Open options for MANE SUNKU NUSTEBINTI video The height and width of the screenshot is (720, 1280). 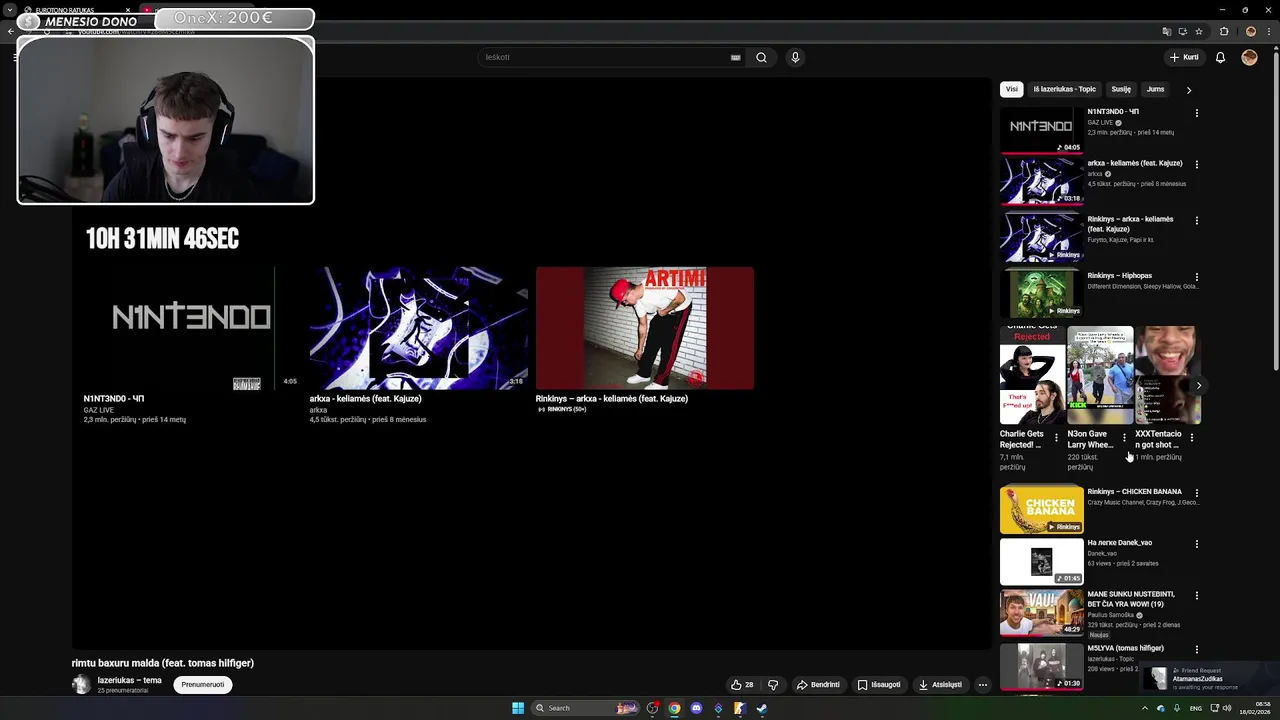(1196, 596)
